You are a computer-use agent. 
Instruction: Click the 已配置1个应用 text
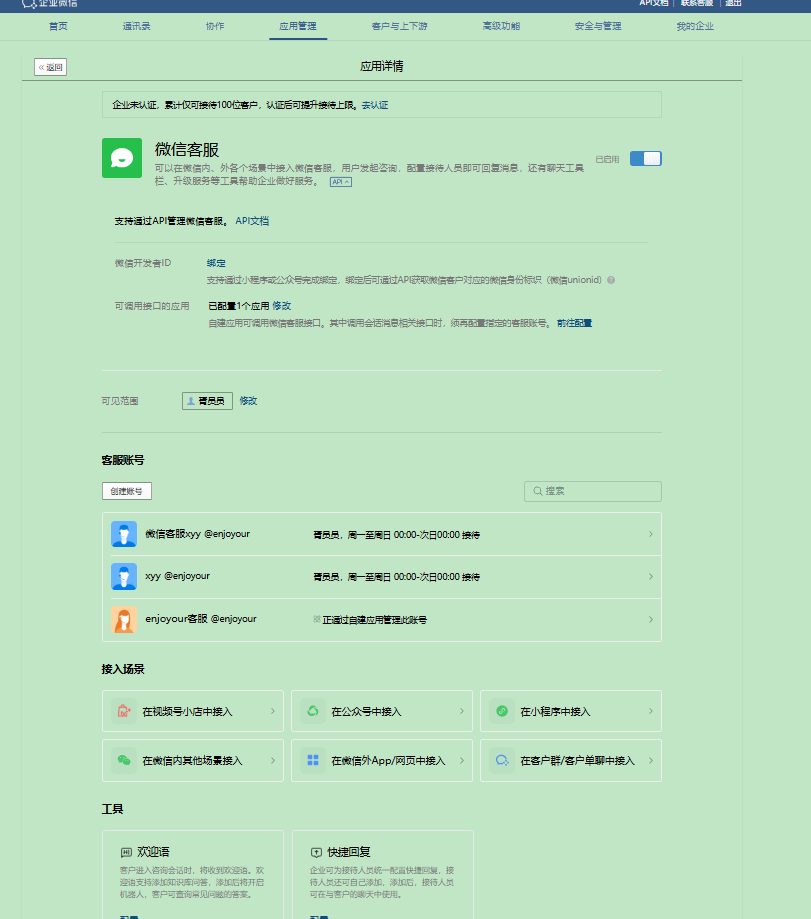point(239,306)
